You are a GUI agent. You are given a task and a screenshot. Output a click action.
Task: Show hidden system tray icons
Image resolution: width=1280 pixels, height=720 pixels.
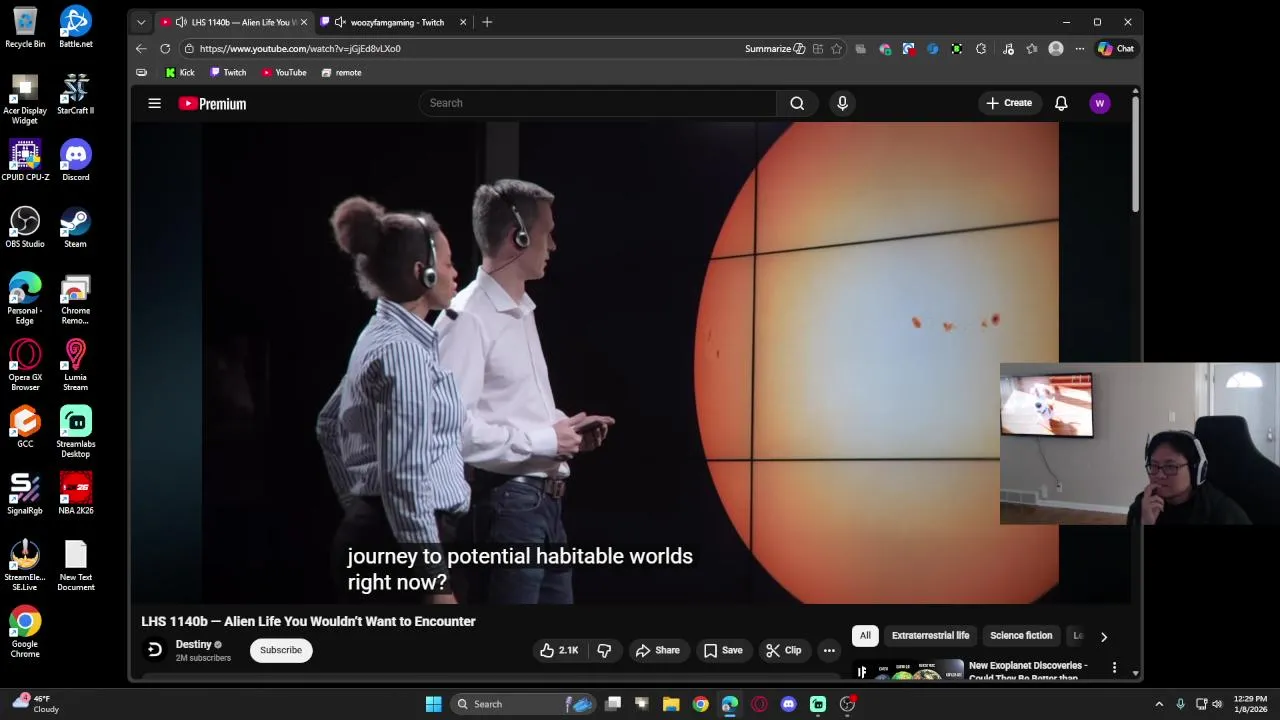coord(1159,704)
